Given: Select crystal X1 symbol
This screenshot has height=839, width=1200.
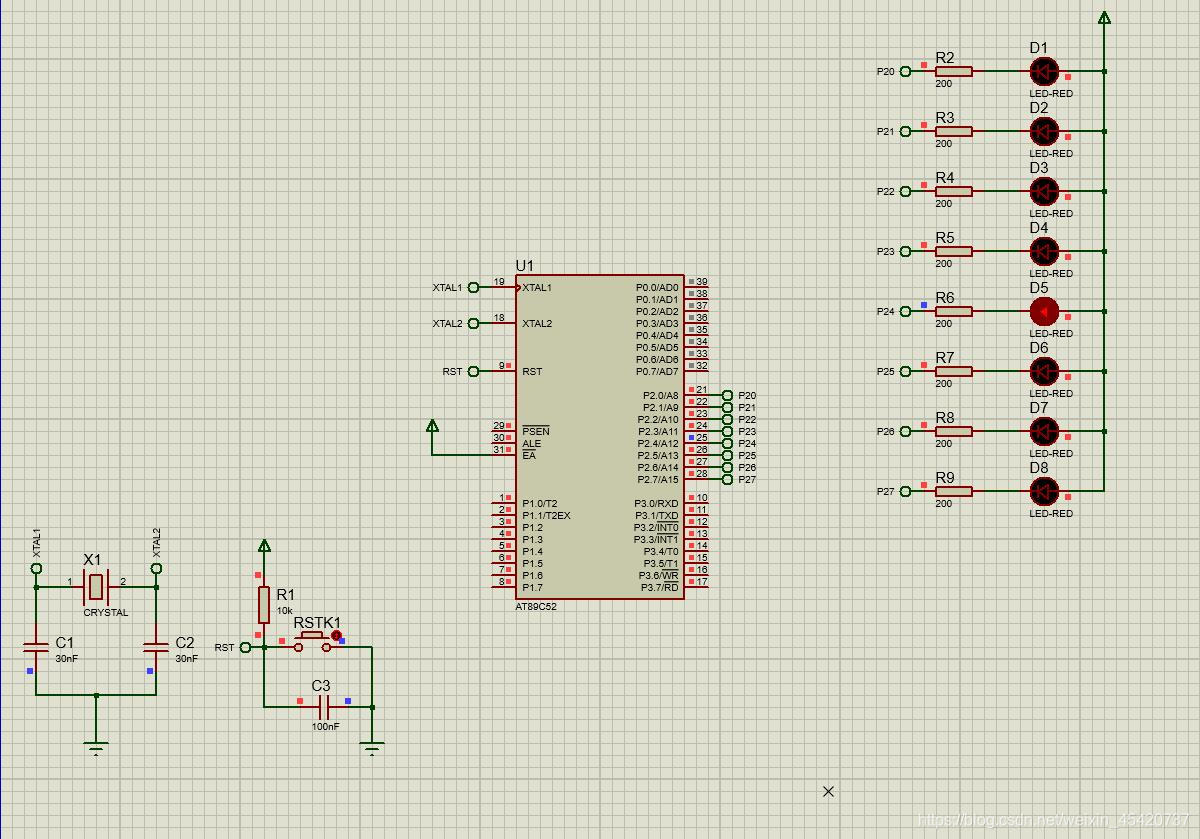Looking at the screenshot, I should pos(96,587).
